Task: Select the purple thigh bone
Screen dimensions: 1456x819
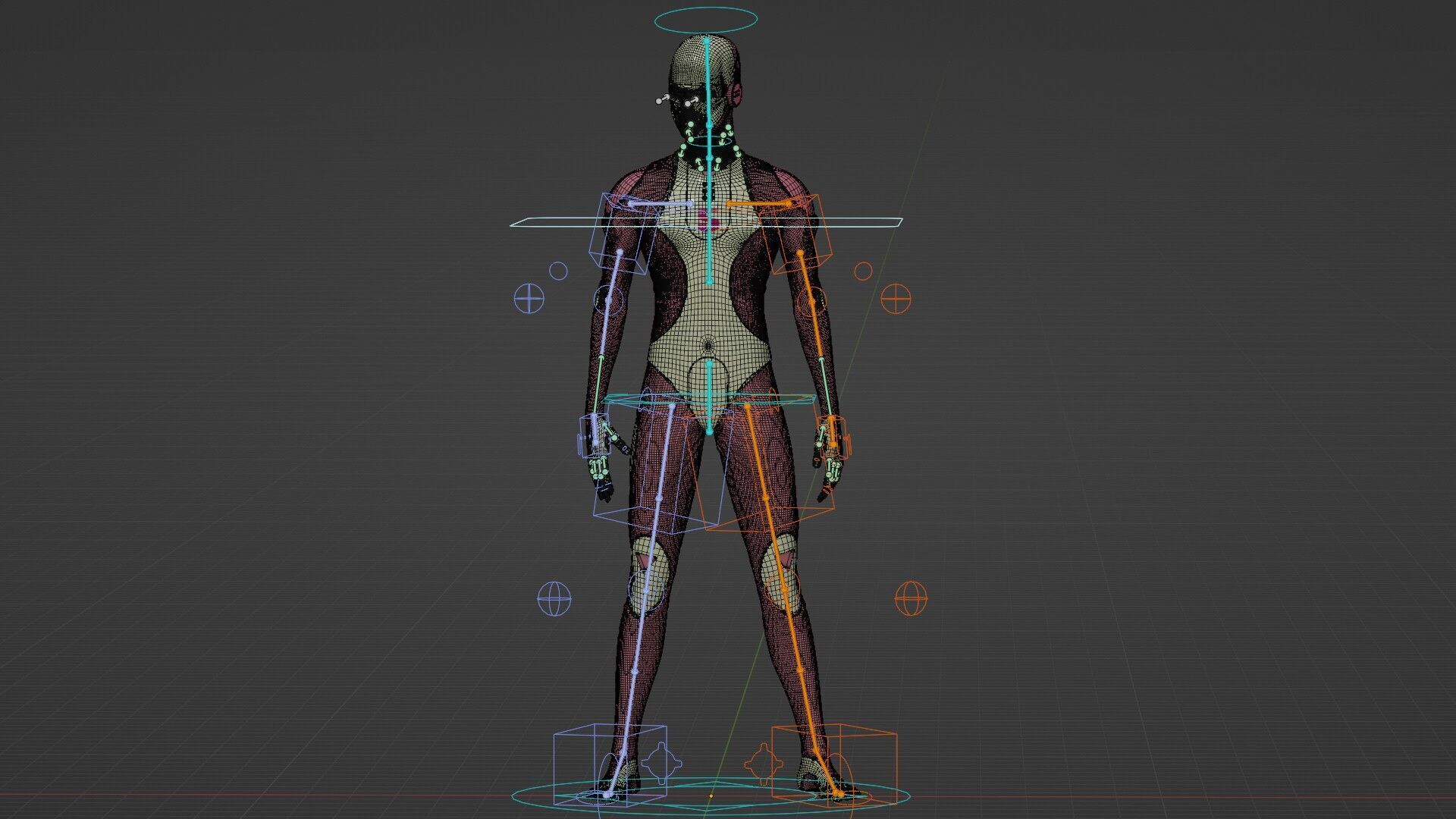Action: point(665,451)
